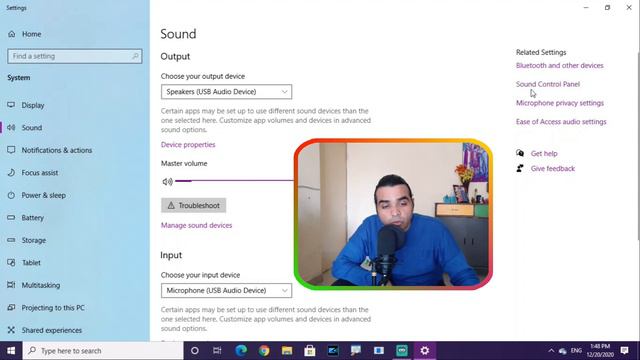Click the Get help link

544,153
